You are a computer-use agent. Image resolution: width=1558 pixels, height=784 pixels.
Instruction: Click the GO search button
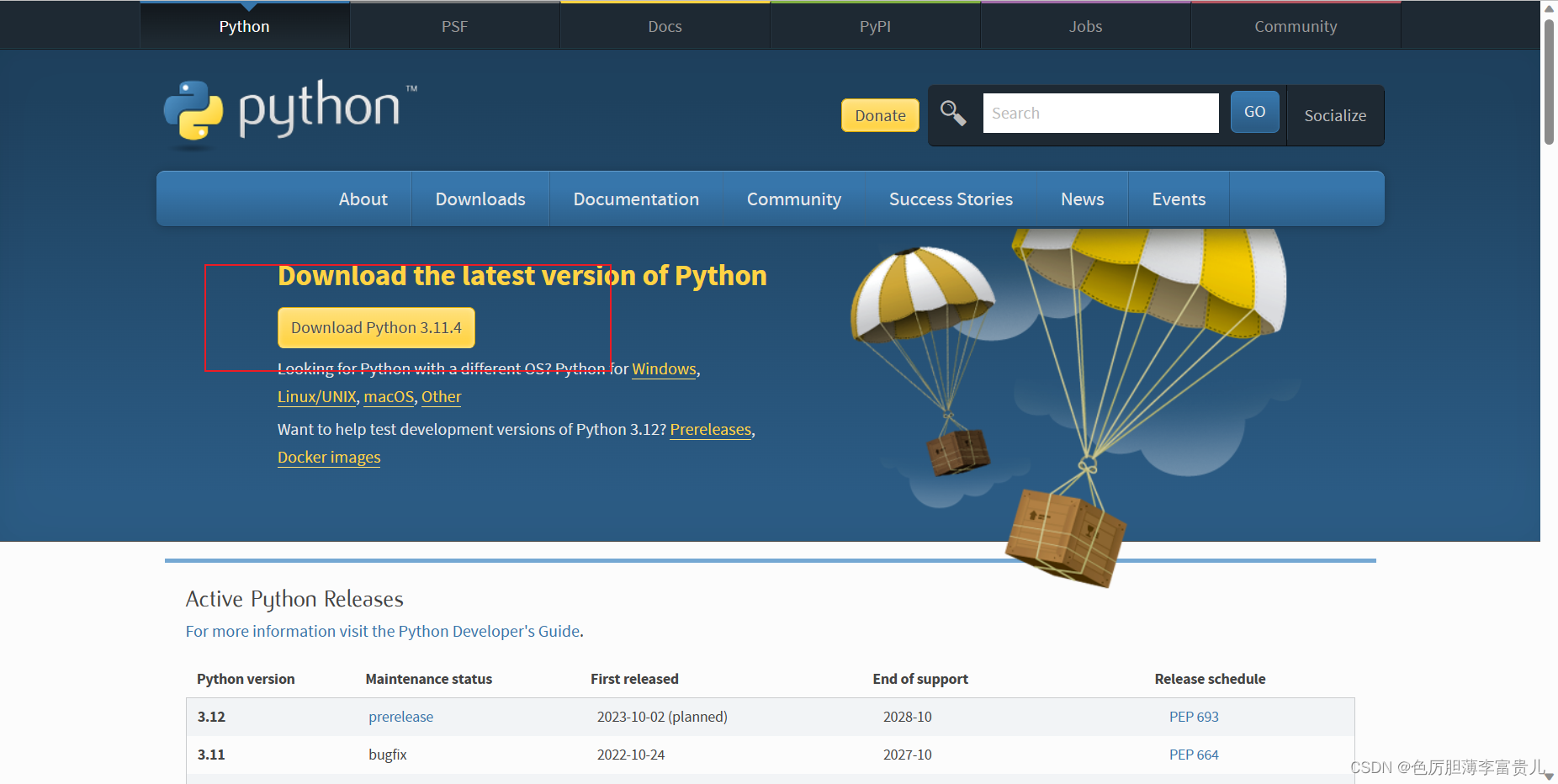1254,112
